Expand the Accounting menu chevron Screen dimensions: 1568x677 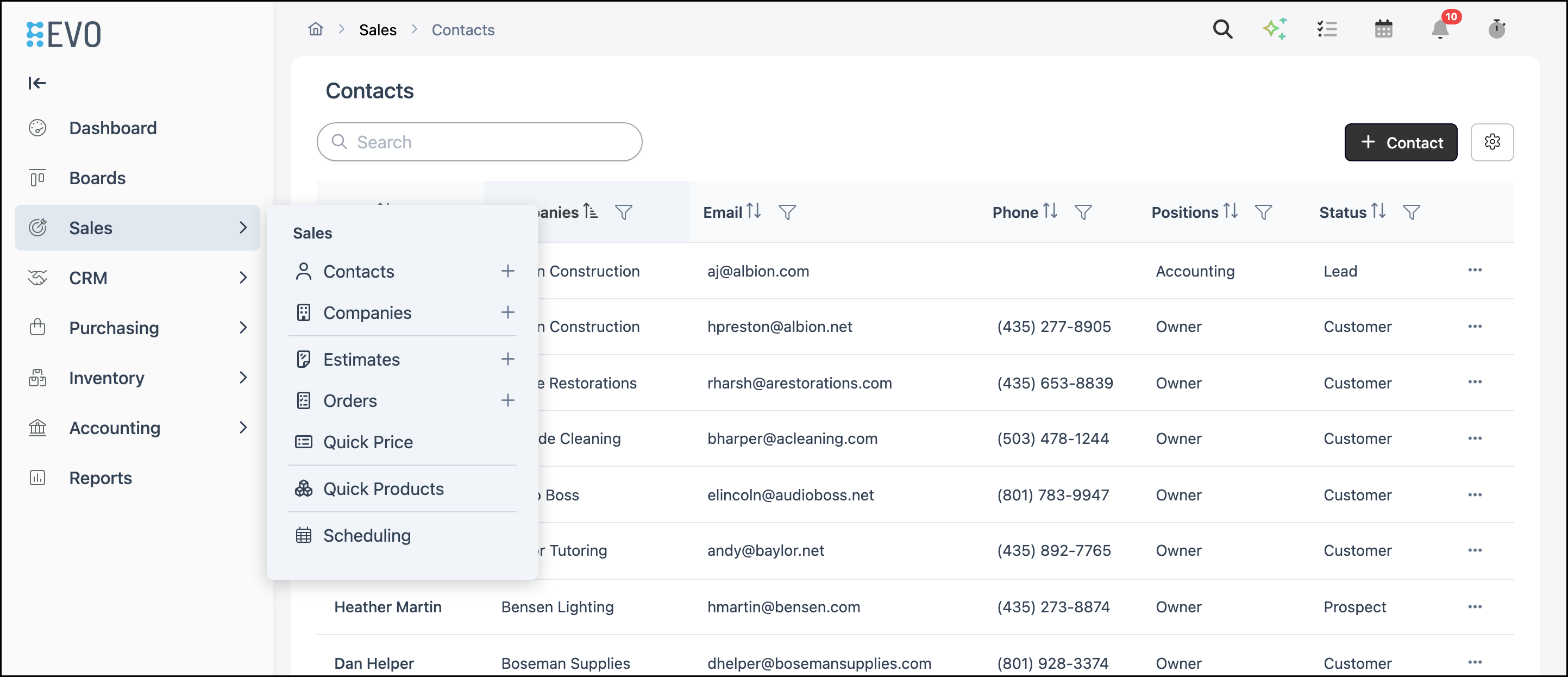tap(243, 428)
